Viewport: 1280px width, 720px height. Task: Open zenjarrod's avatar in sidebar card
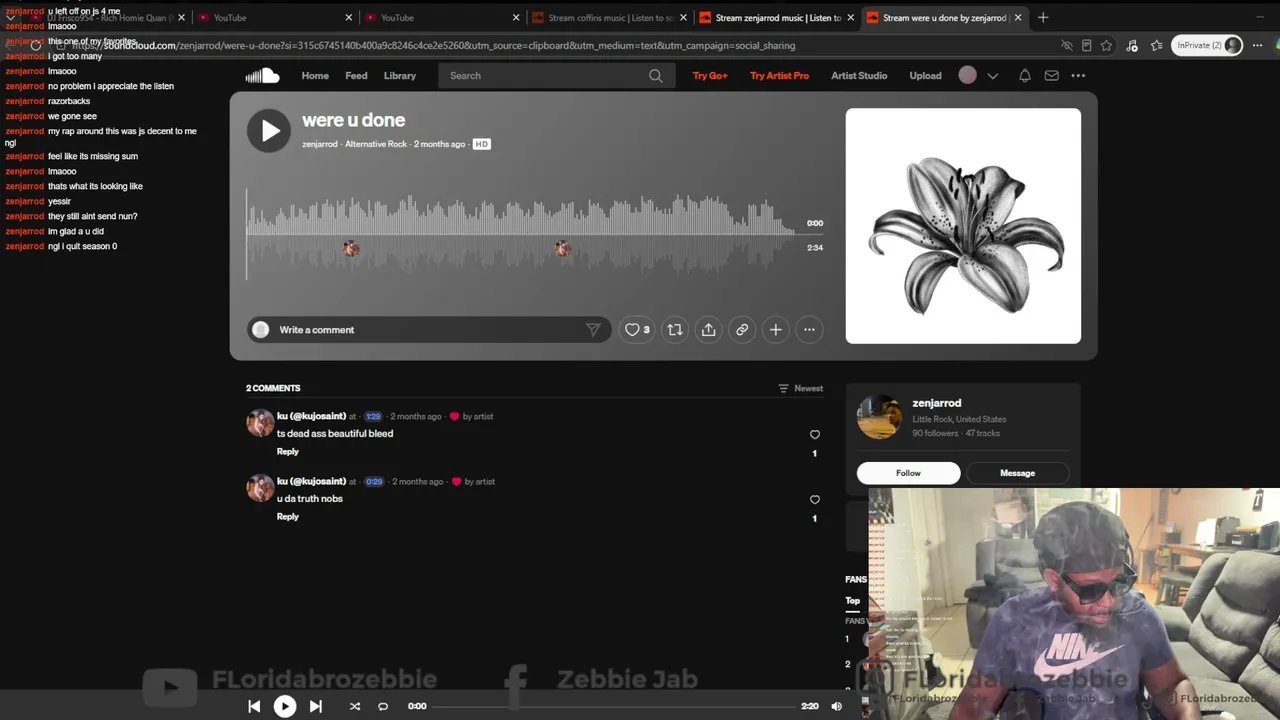click(x=879, y=418)
